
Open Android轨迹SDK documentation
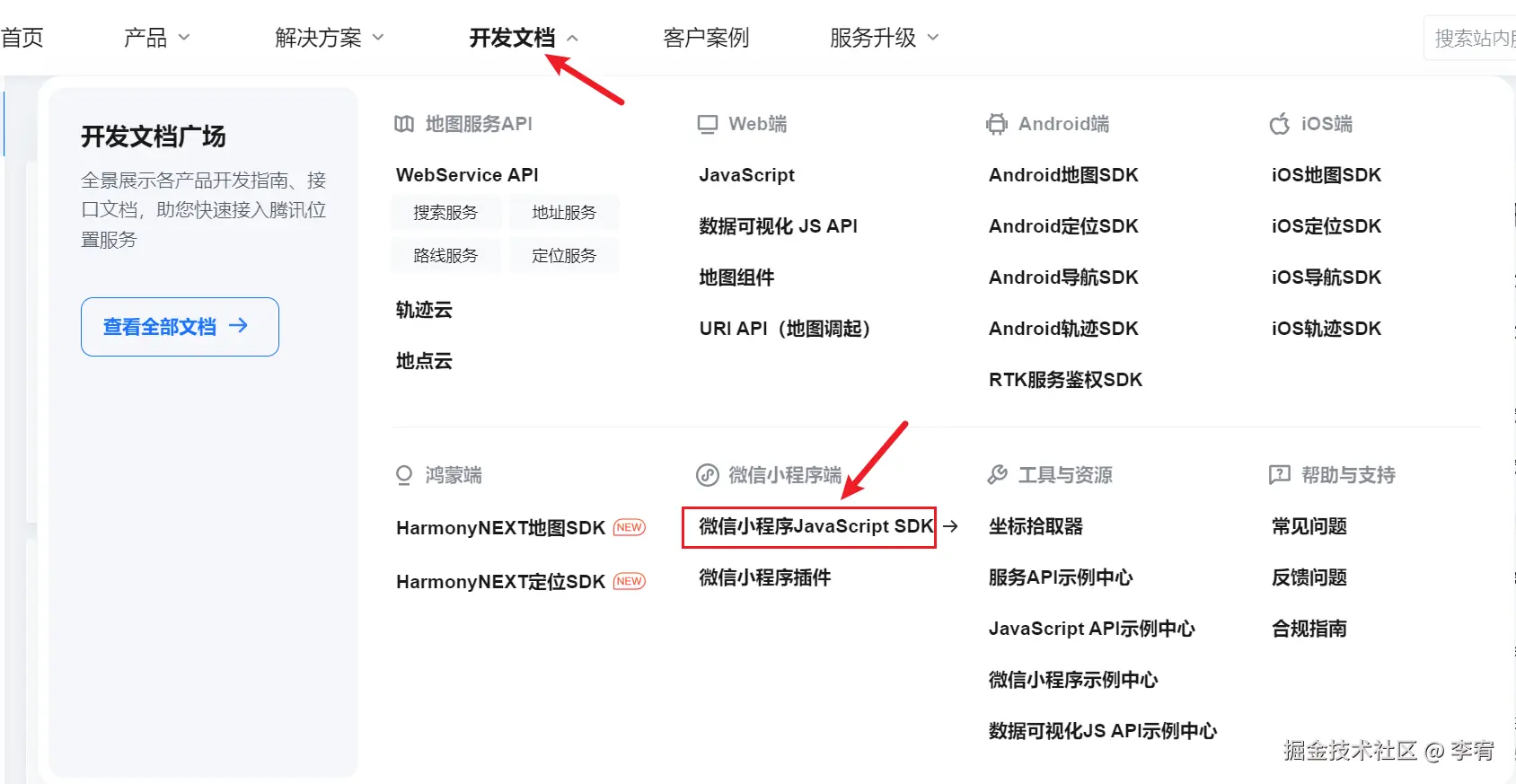[x=1063, y=329]
